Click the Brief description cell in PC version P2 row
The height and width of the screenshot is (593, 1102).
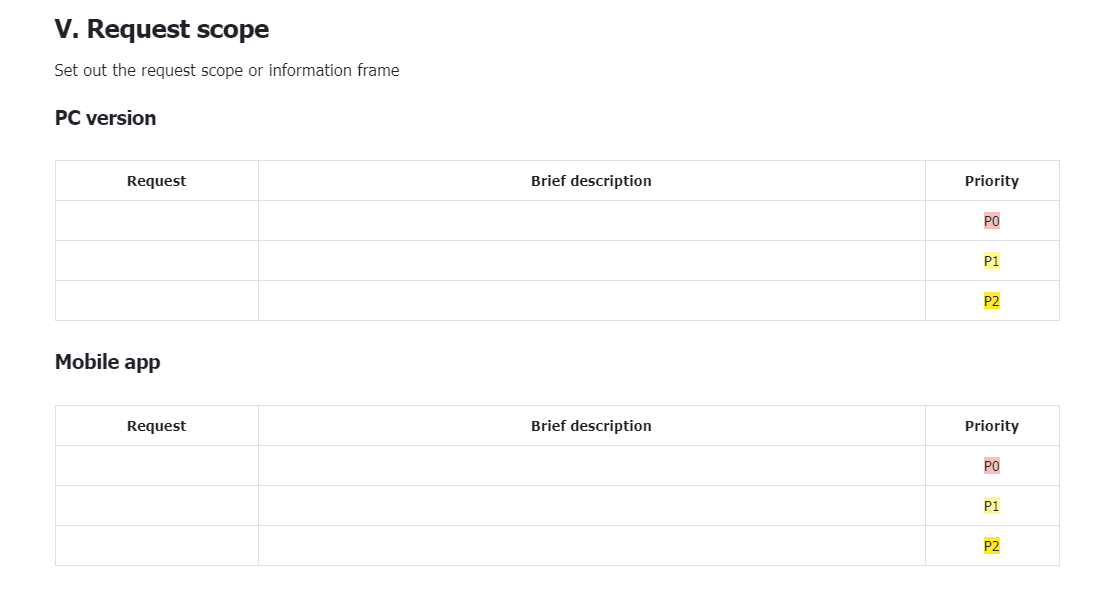pos(592,301)
